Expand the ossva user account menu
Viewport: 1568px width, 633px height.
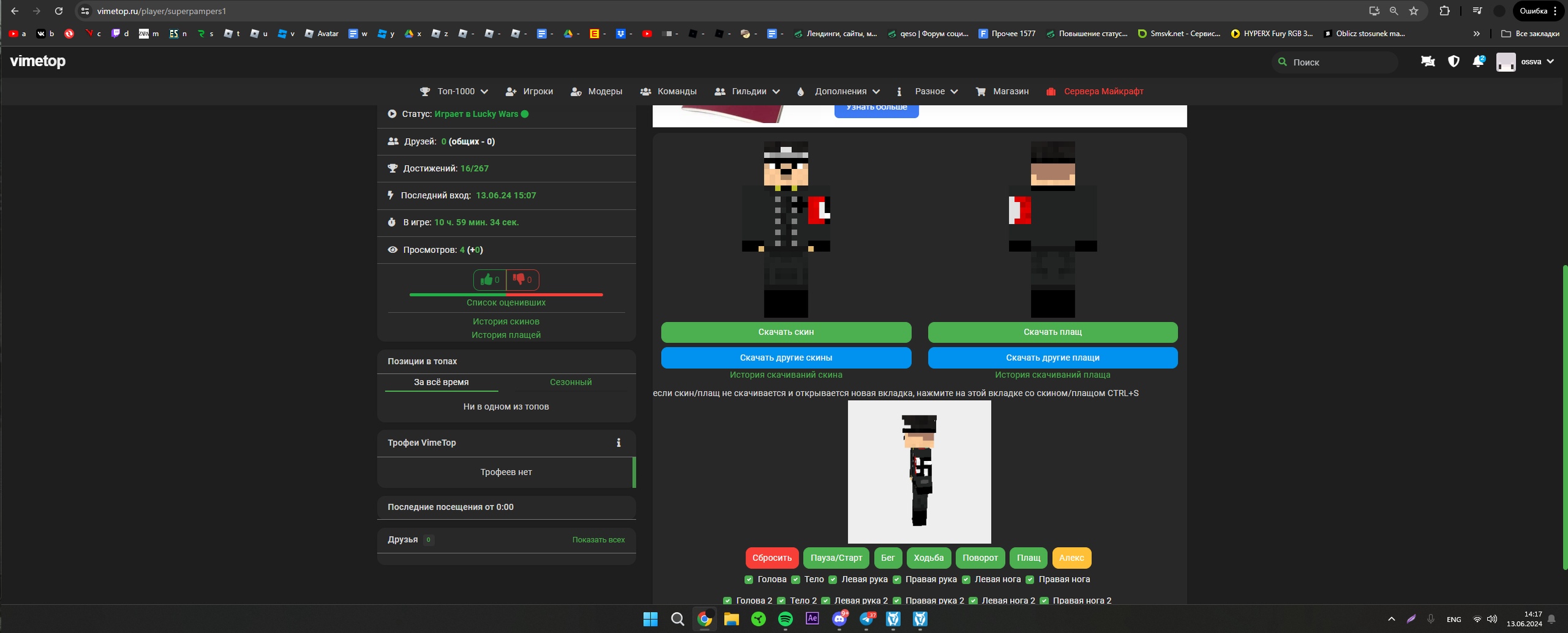tap(1525, 62)
